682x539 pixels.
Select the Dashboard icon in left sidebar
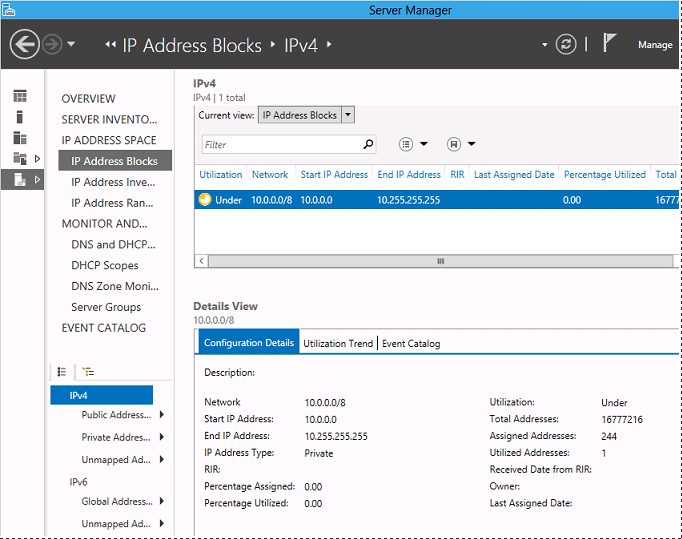pos(19,97)
